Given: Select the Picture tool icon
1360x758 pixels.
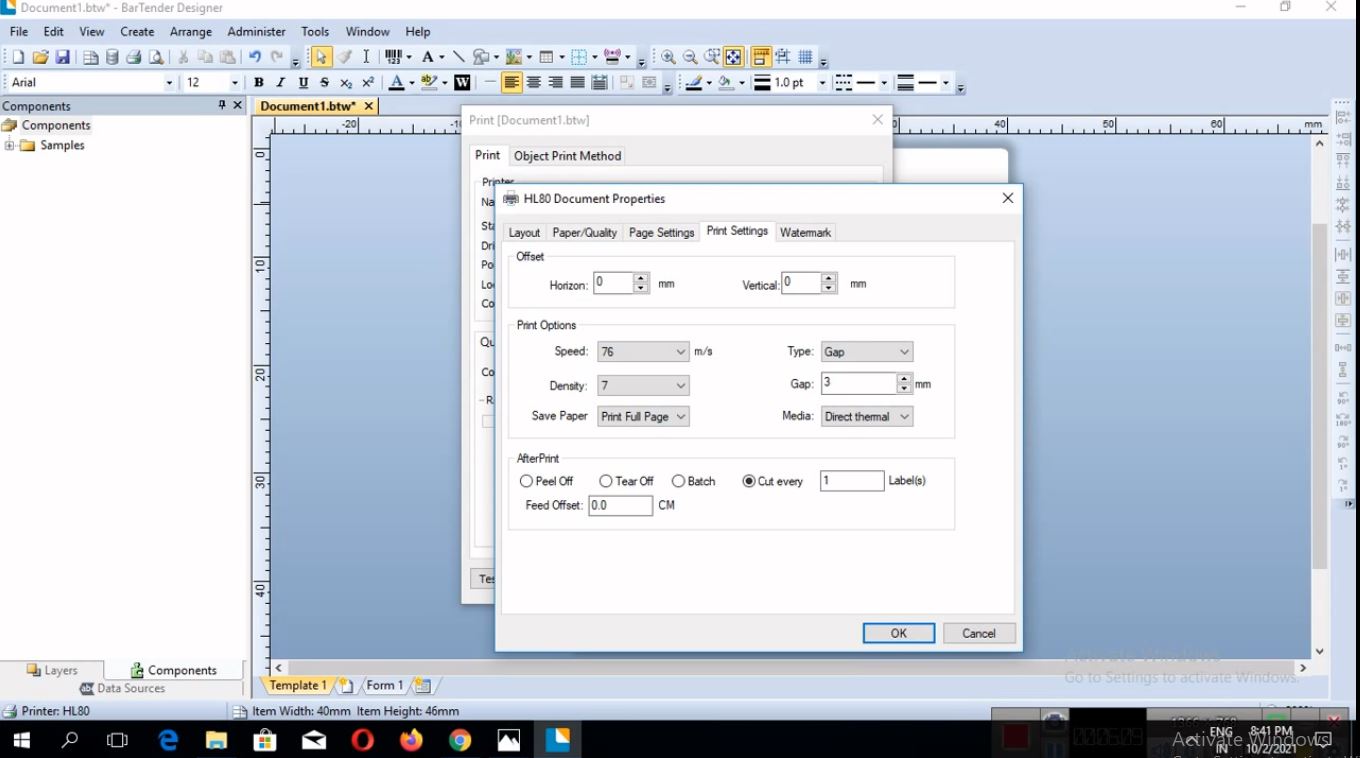Looking at the screenshot, I should 514,57.
